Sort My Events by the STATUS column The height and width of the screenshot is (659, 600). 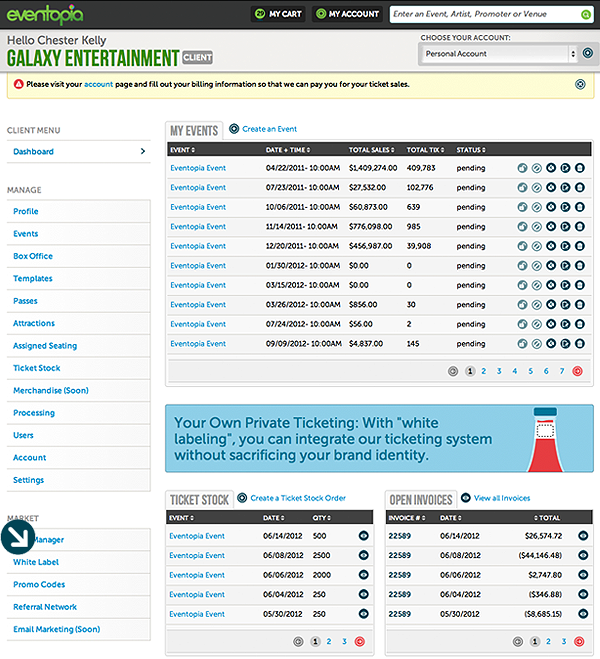471,150
